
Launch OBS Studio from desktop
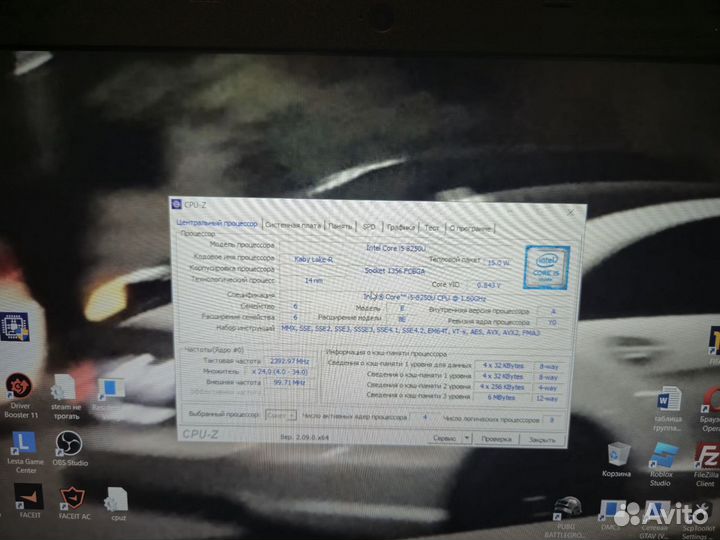coord(70,448)
